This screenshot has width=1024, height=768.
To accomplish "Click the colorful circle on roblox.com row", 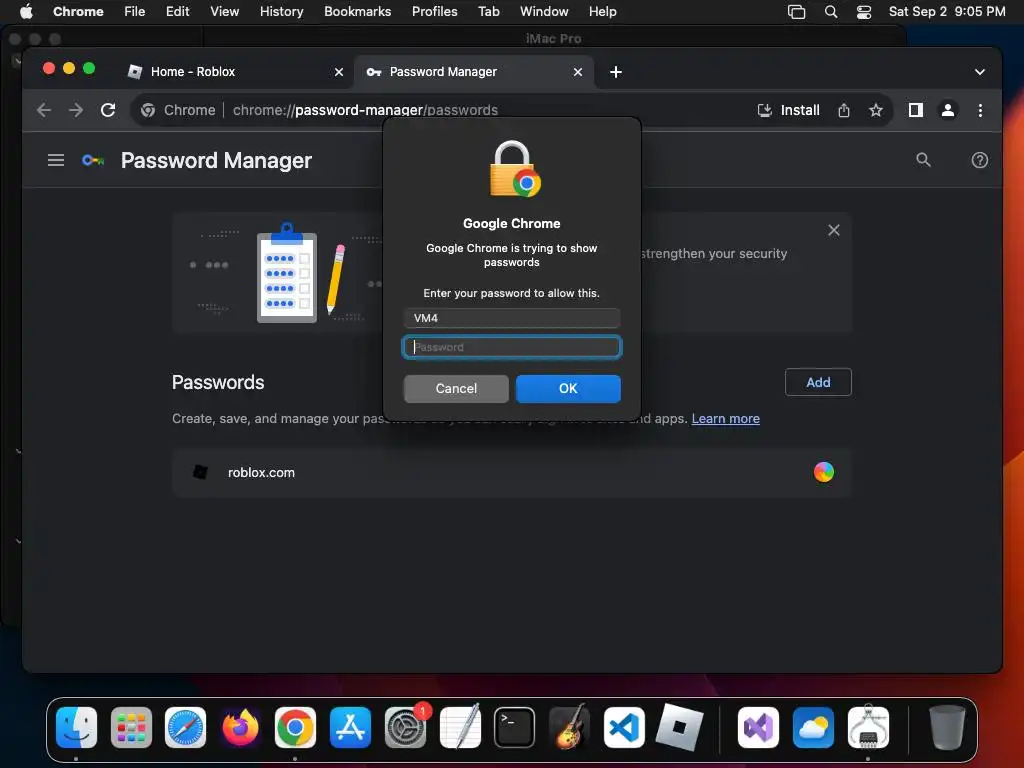I will pos(824,472).
